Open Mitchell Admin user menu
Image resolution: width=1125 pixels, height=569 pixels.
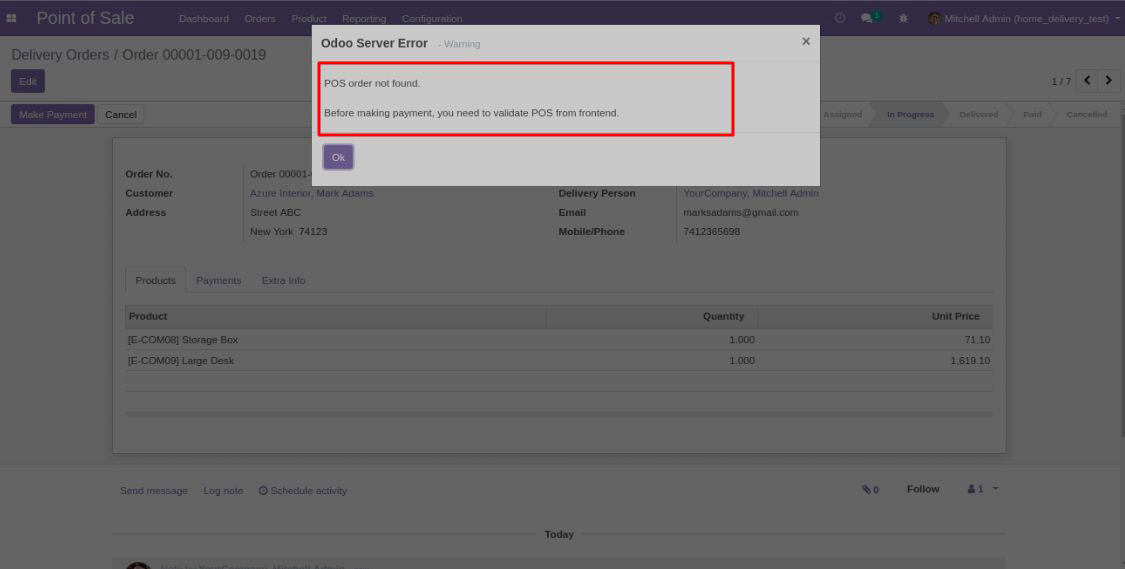(x=1026, y=19)
